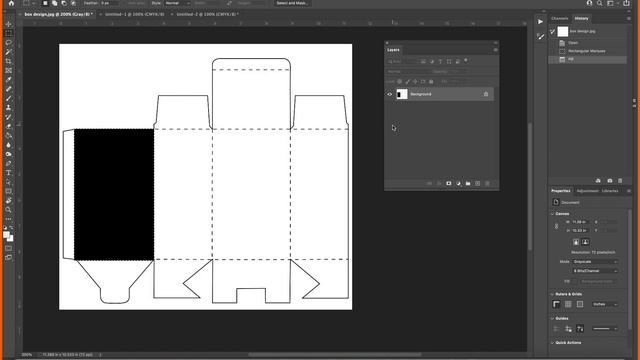
Task: Select the Healing Brush tool
Action: (8, 89)
